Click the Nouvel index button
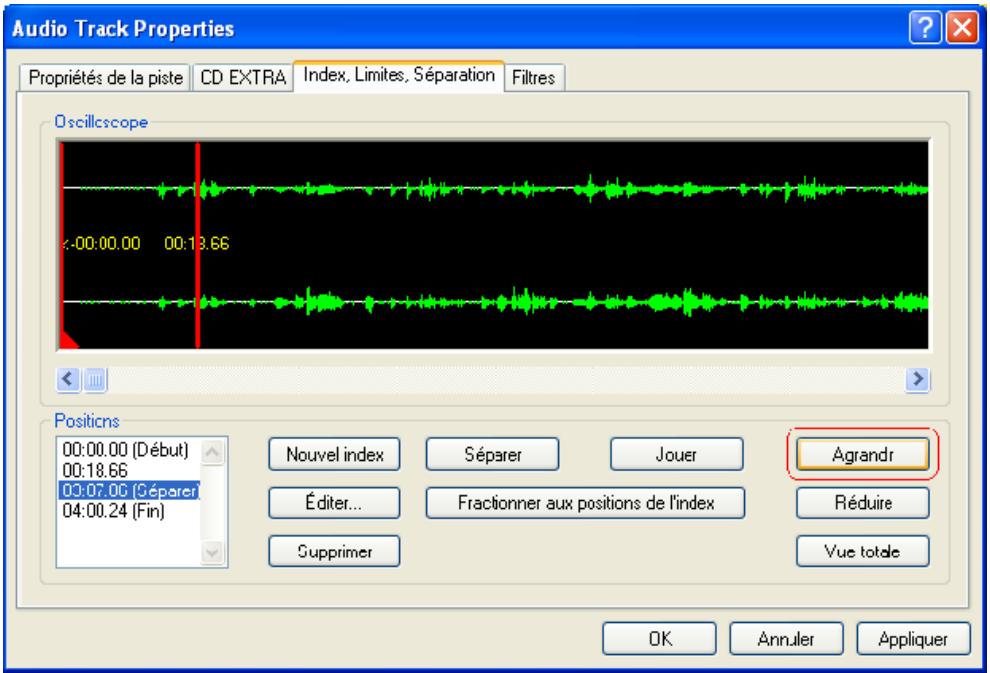 pyautogui.click(x=335, y=455)
